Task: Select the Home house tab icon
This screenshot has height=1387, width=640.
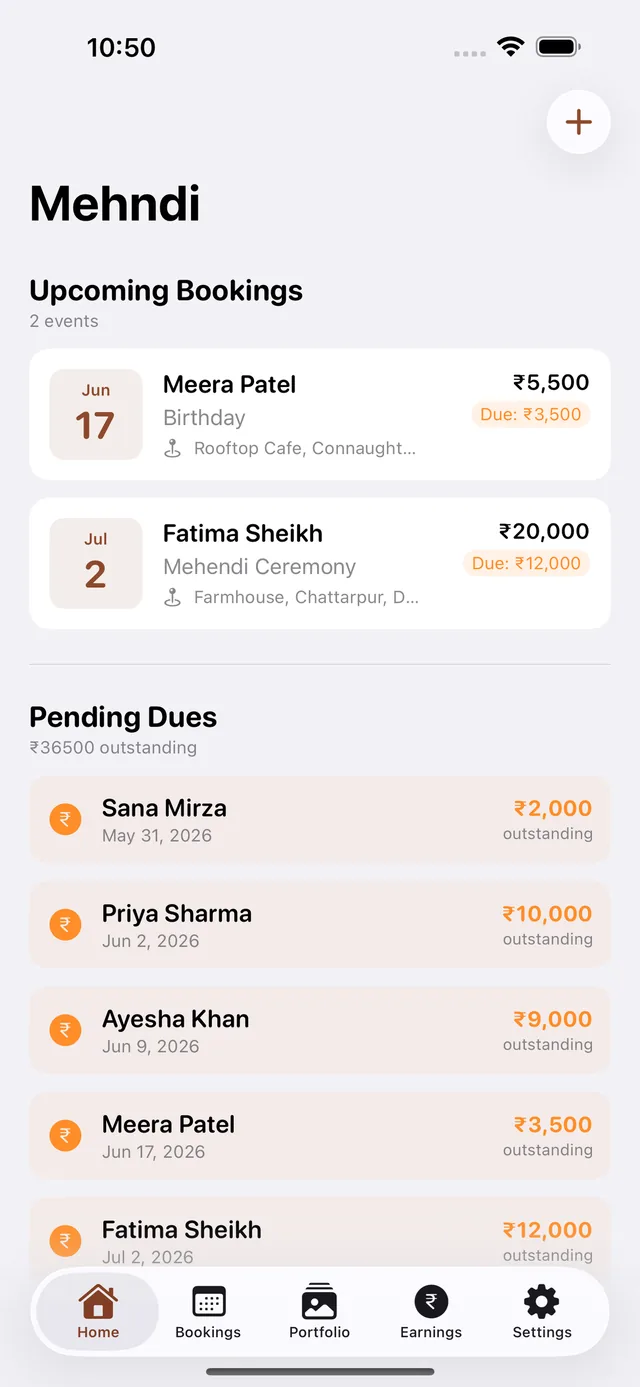Action: click(x=98, y=1302)
